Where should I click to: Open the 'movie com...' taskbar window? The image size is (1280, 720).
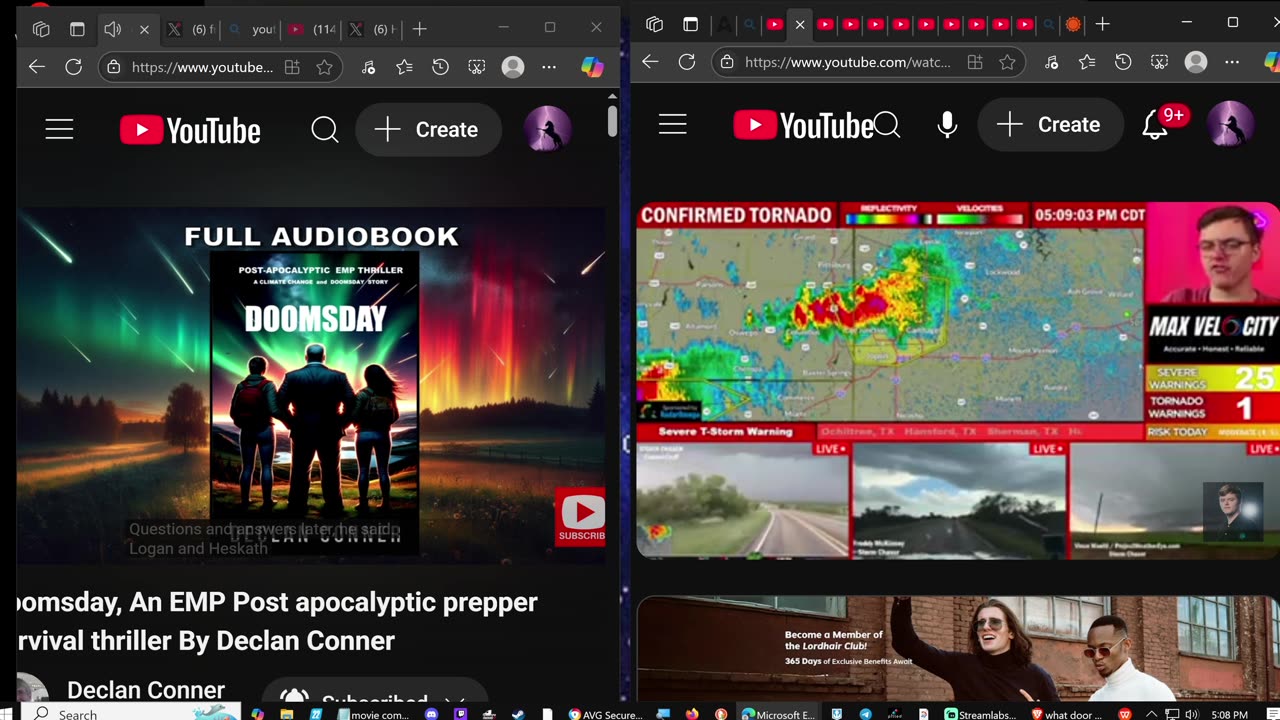pyautogui.click(x=374, y=714)
